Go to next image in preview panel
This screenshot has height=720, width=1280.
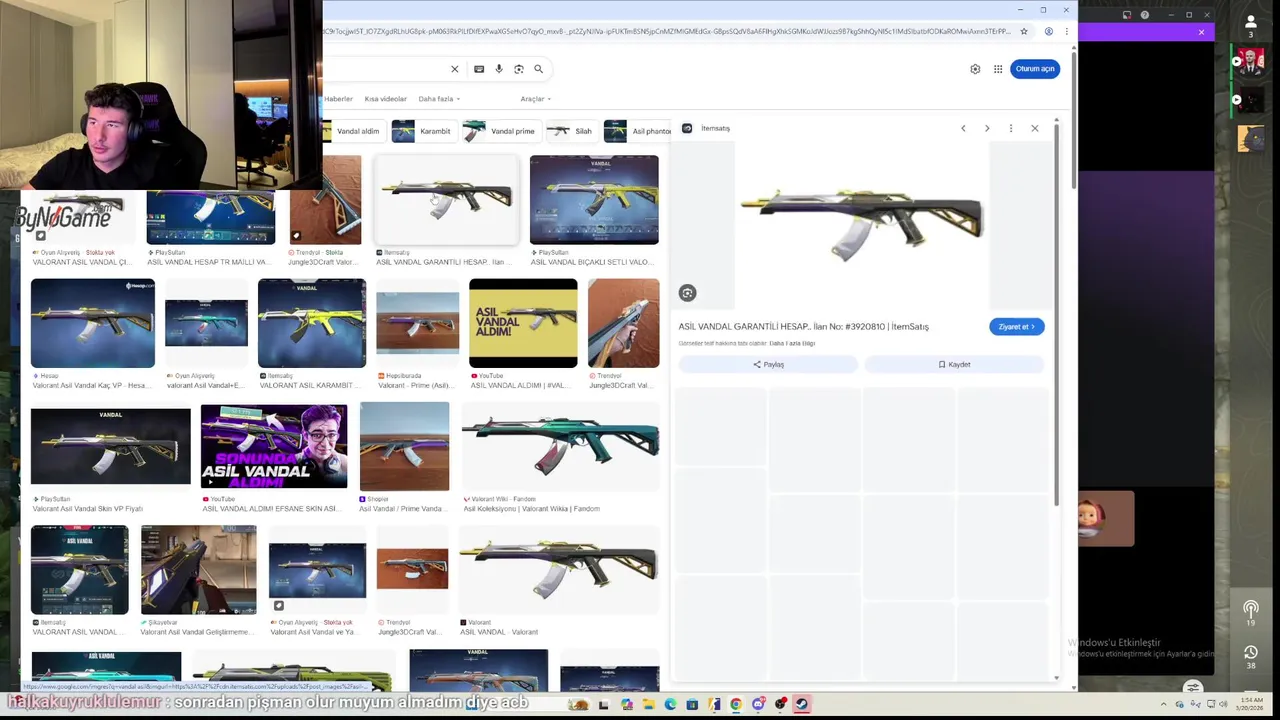(987, 128)
